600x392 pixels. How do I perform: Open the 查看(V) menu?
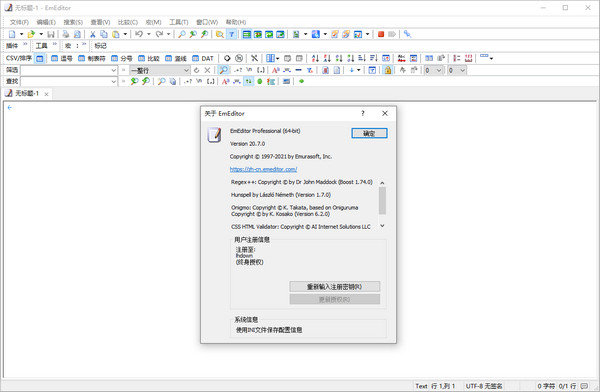click(100, 22)
